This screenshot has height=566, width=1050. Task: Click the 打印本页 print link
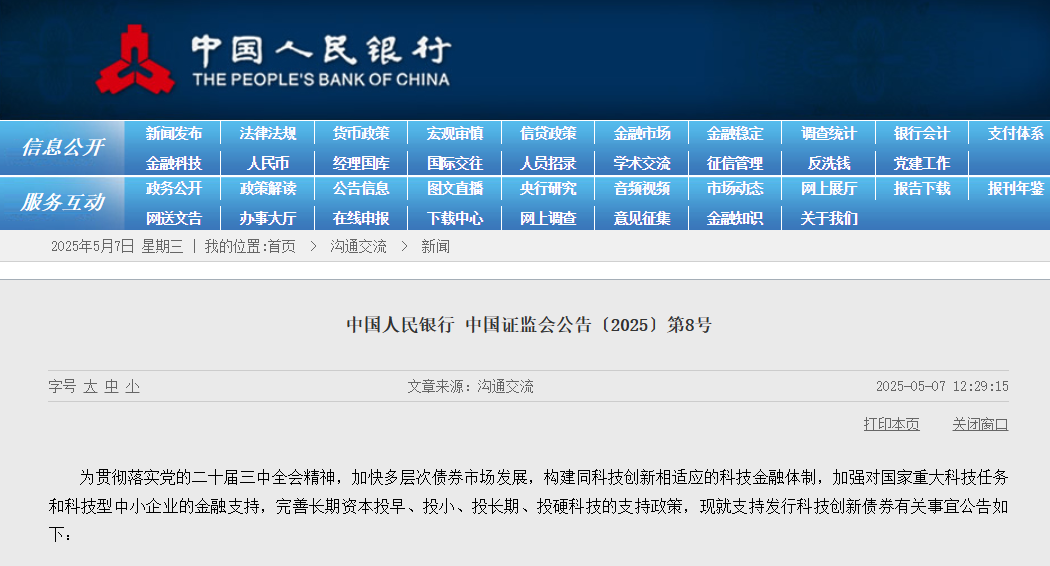[x=891, y=424]
